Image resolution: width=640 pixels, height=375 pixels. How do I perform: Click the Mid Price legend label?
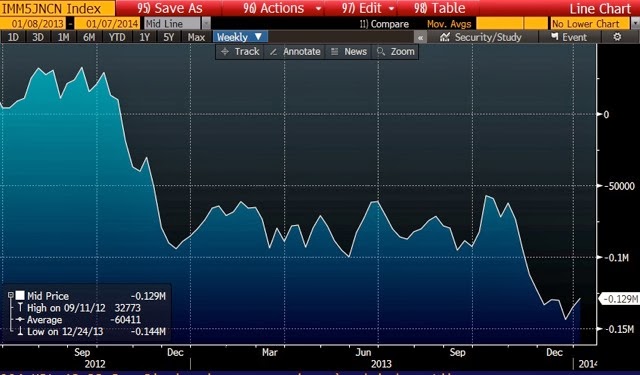point(48,296)
